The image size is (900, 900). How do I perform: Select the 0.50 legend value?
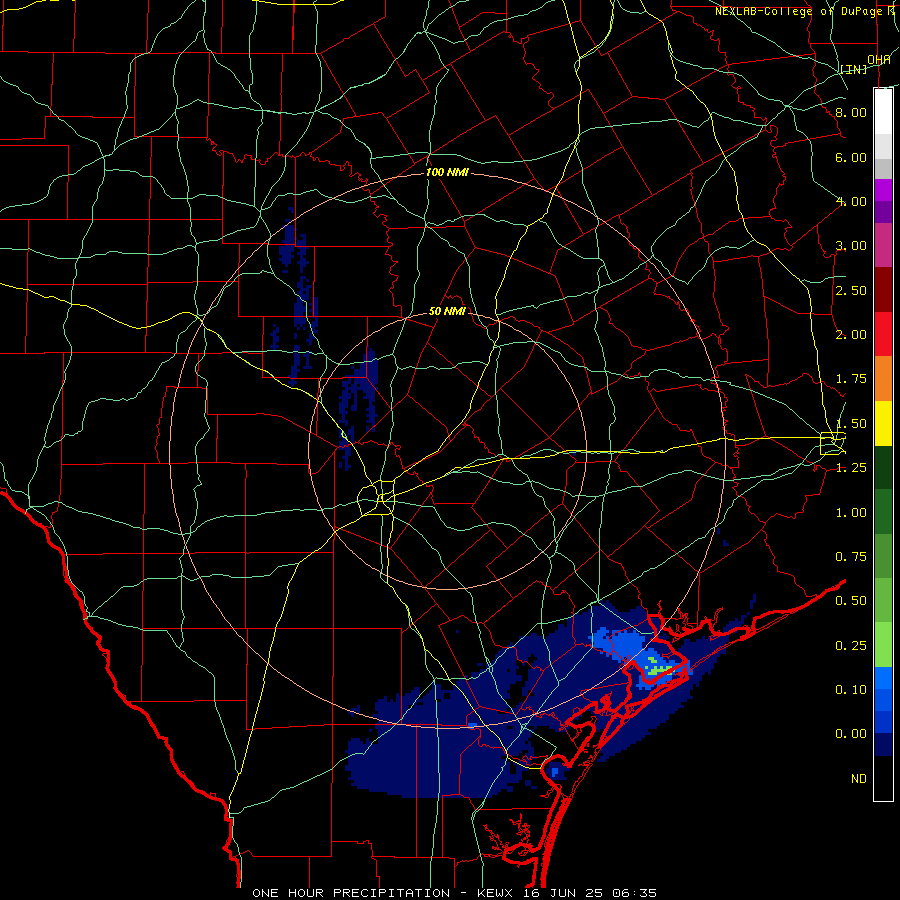[851, 601]
